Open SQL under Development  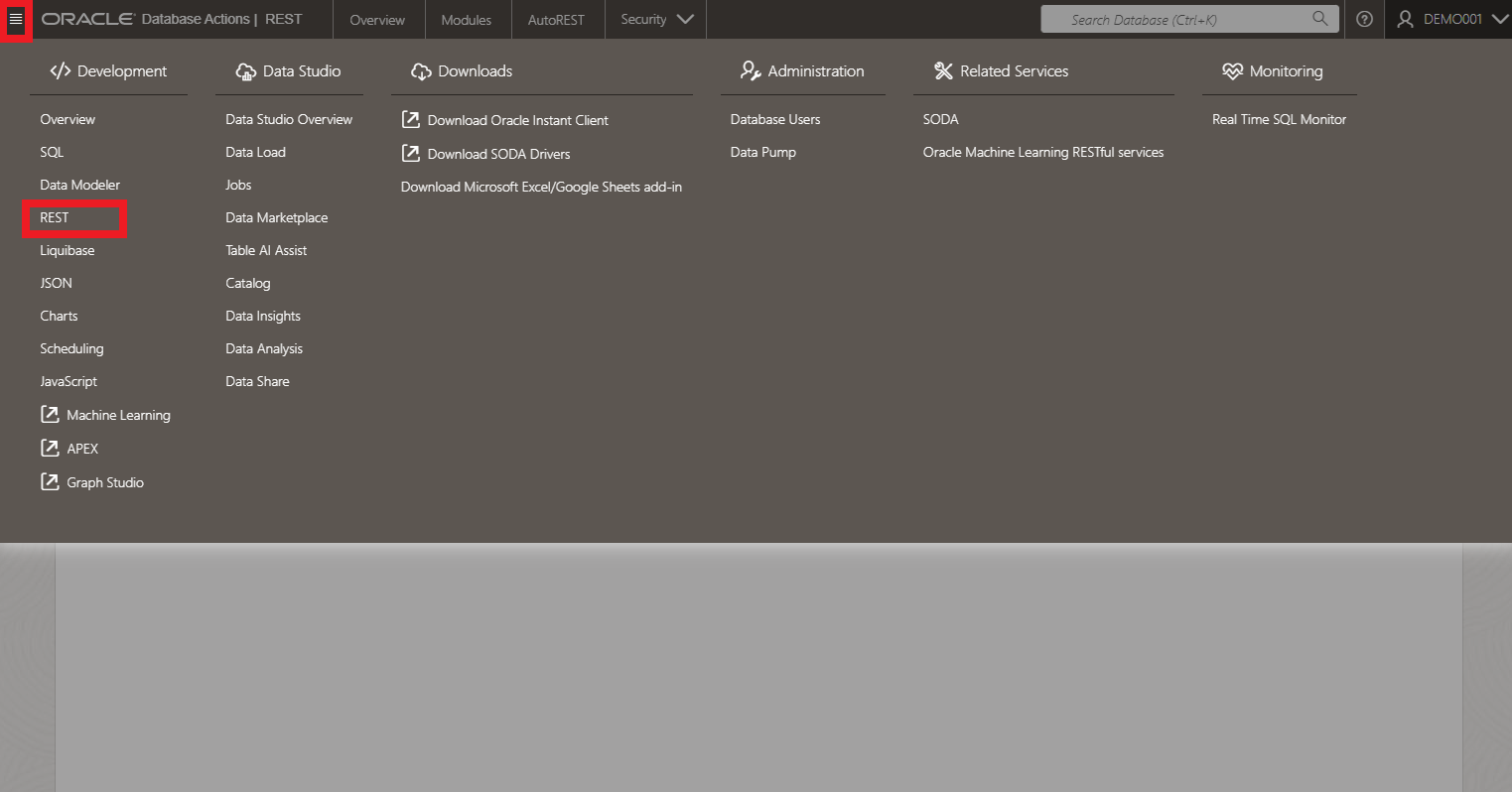(x=52, y=152)
